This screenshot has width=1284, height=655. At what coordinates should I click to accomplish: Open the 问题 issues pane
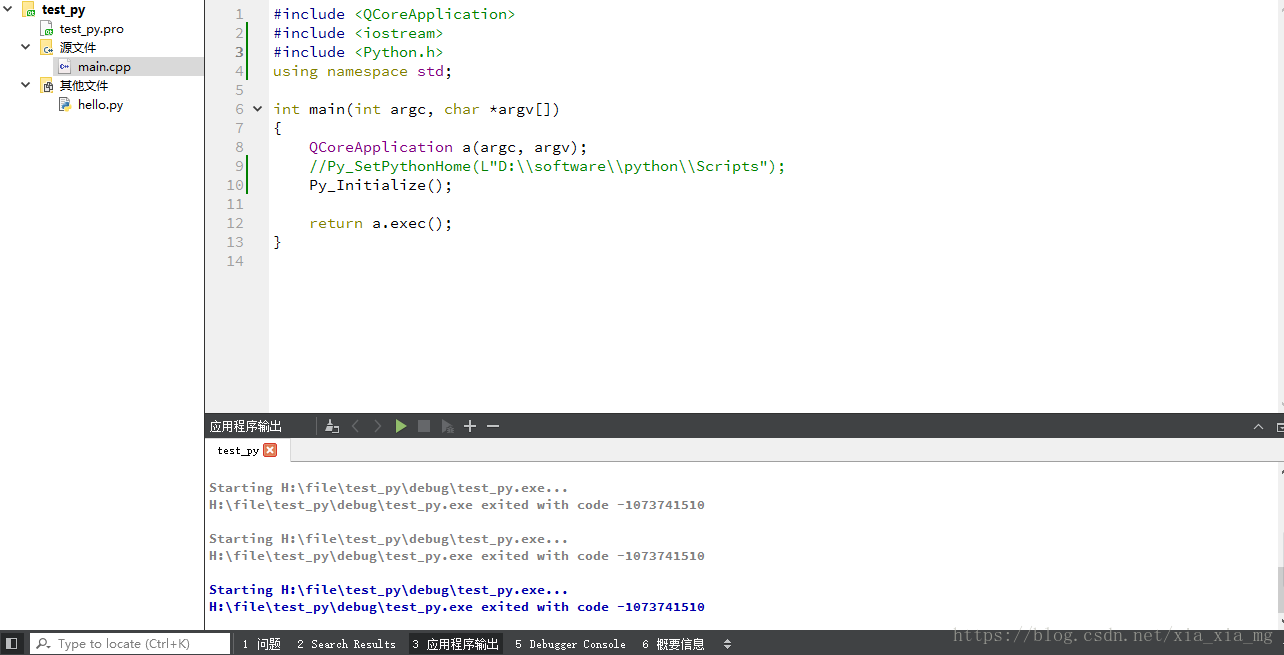coord(261,644)
